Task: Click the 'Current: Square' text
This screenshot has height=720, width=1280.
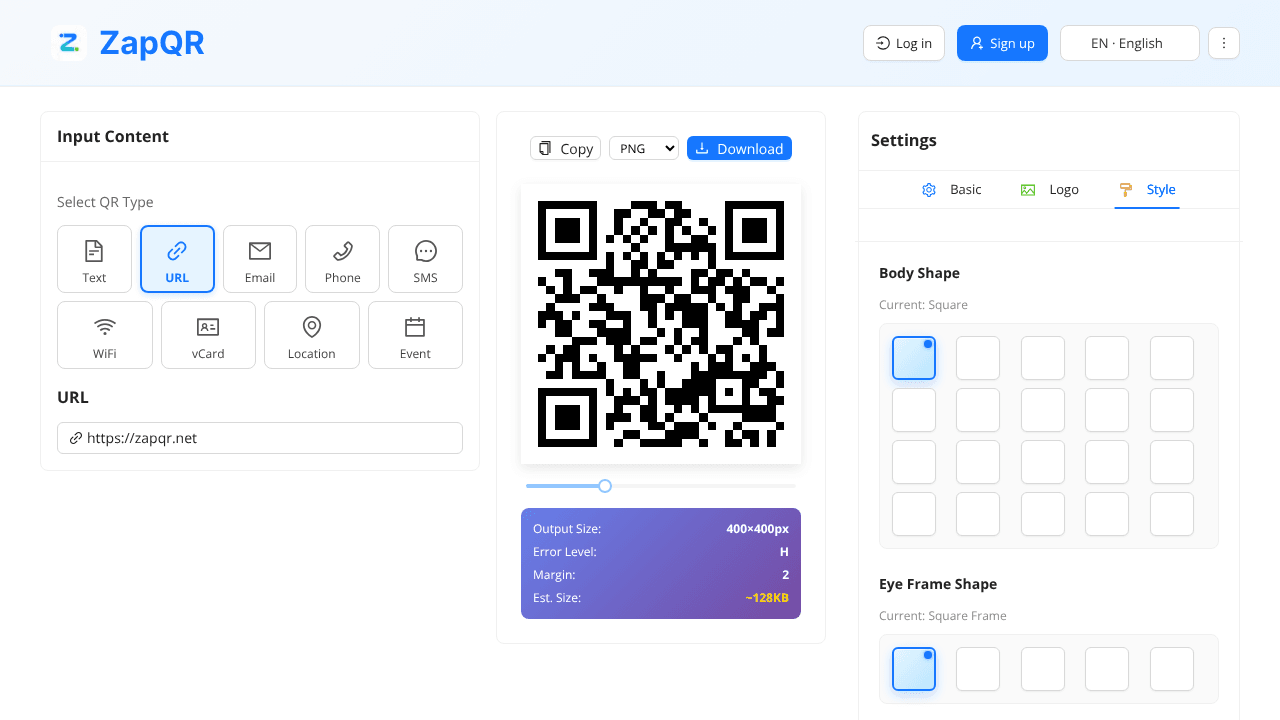Action: click(x=923, y=305)
